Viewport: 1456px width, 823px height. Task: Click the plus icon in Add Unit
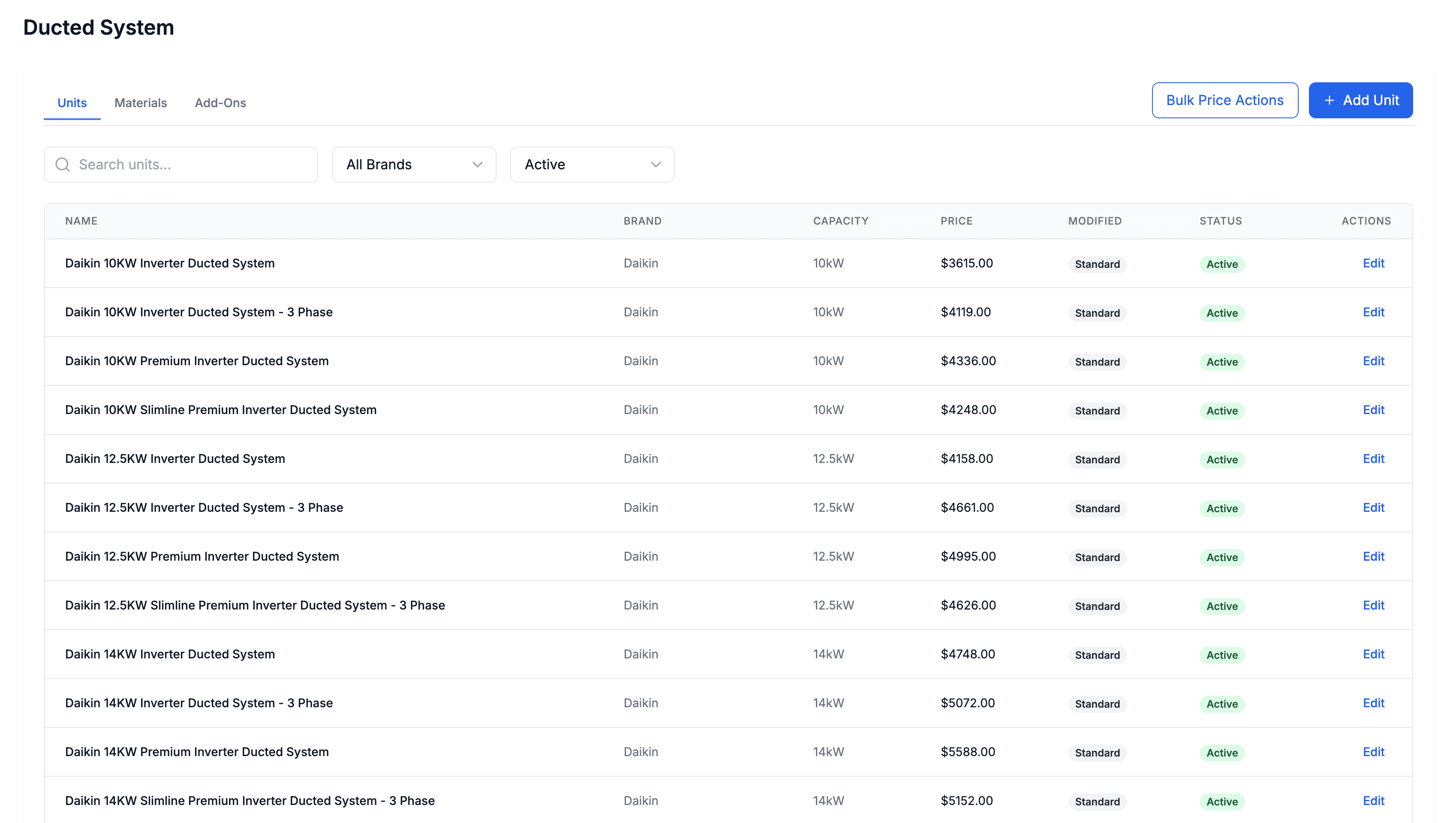tap(1329, 101)
